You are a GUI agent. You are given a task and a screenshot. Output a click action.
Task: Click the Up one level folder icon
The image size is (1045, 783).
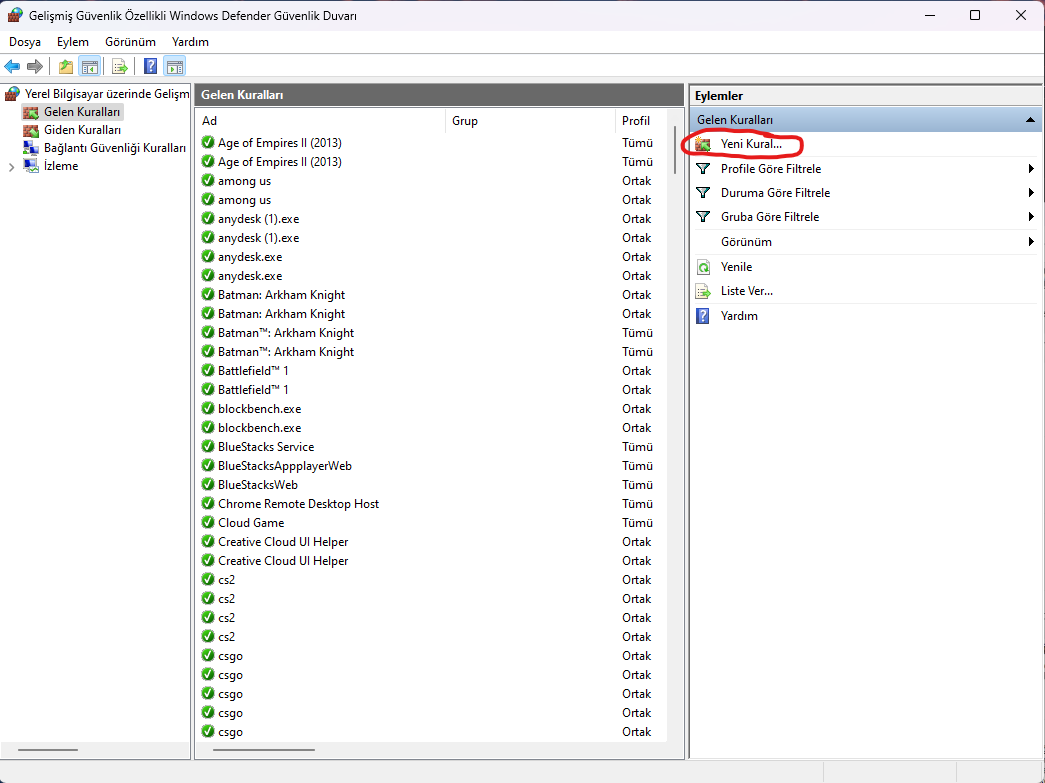tap(65, 66)
